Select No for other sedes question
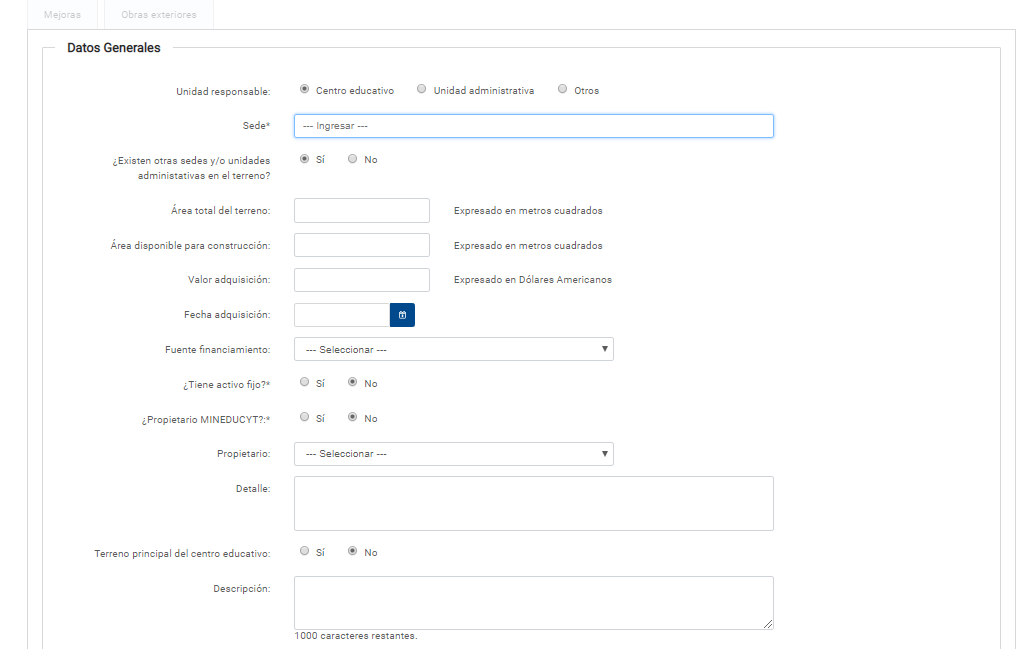Screen dimensions: 1026x649 (x=352, y=159)
